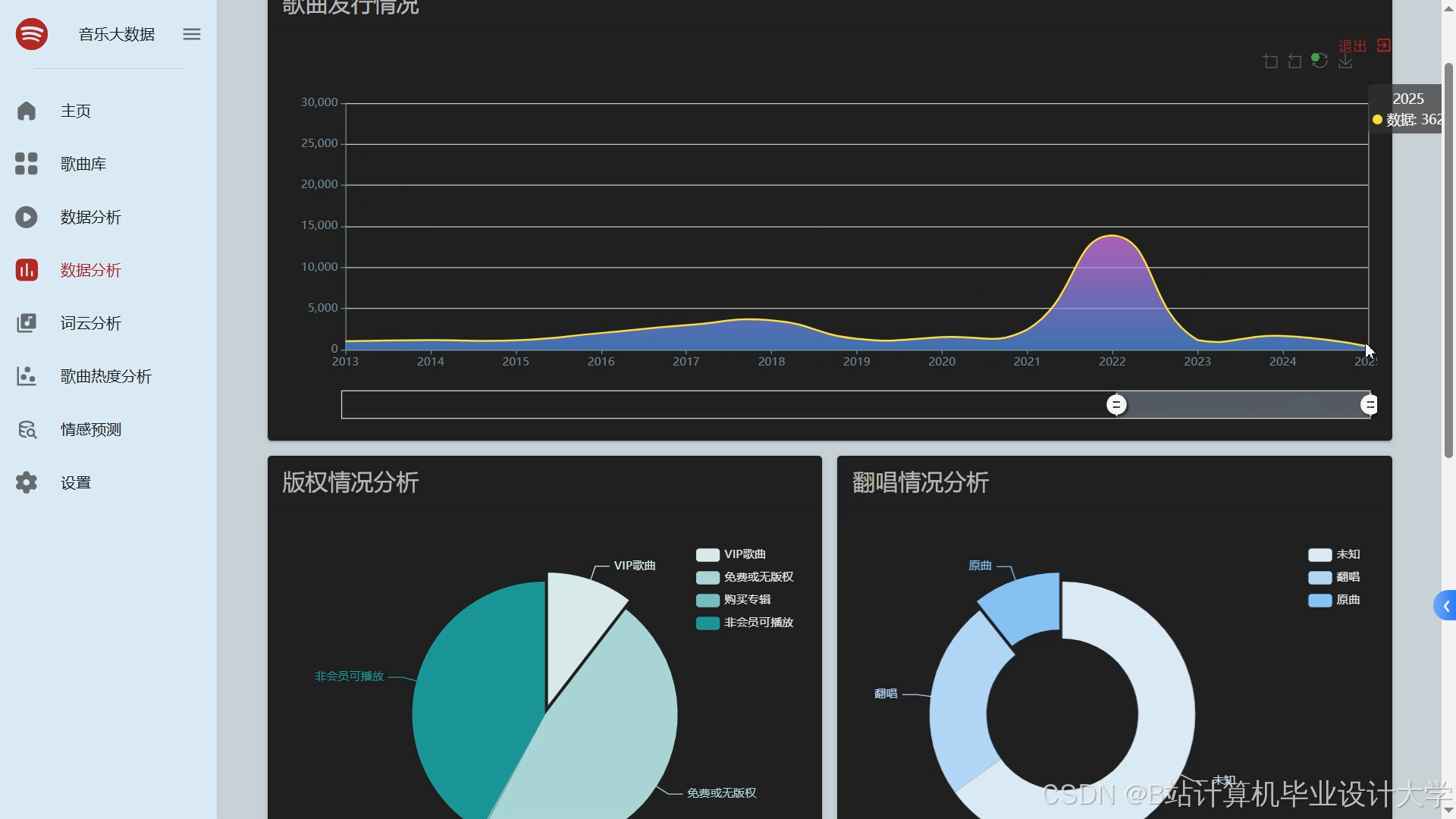The width and height of the screenshot is (1456, 819).
Task: Click the red Spotify-style logo
Action: 32,34
